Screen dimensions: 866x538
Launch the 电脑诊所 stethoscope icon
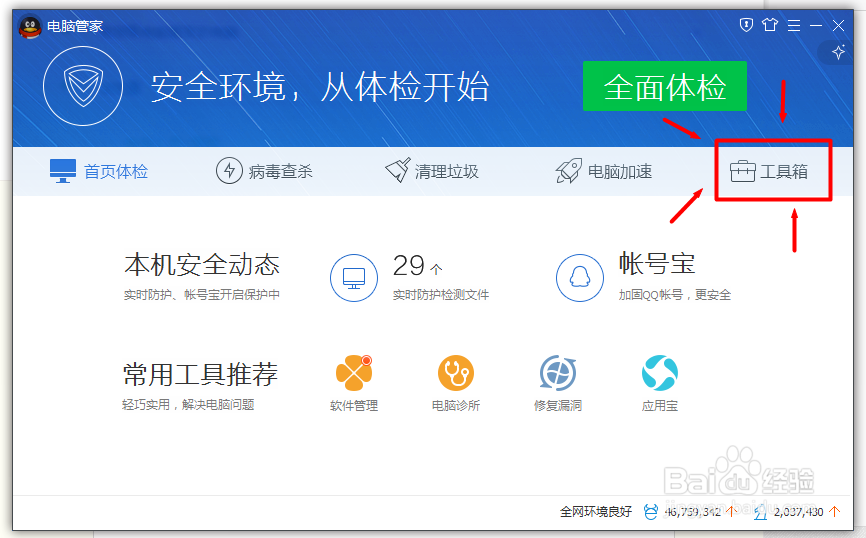pyautogui.click(x=456, y=373)
